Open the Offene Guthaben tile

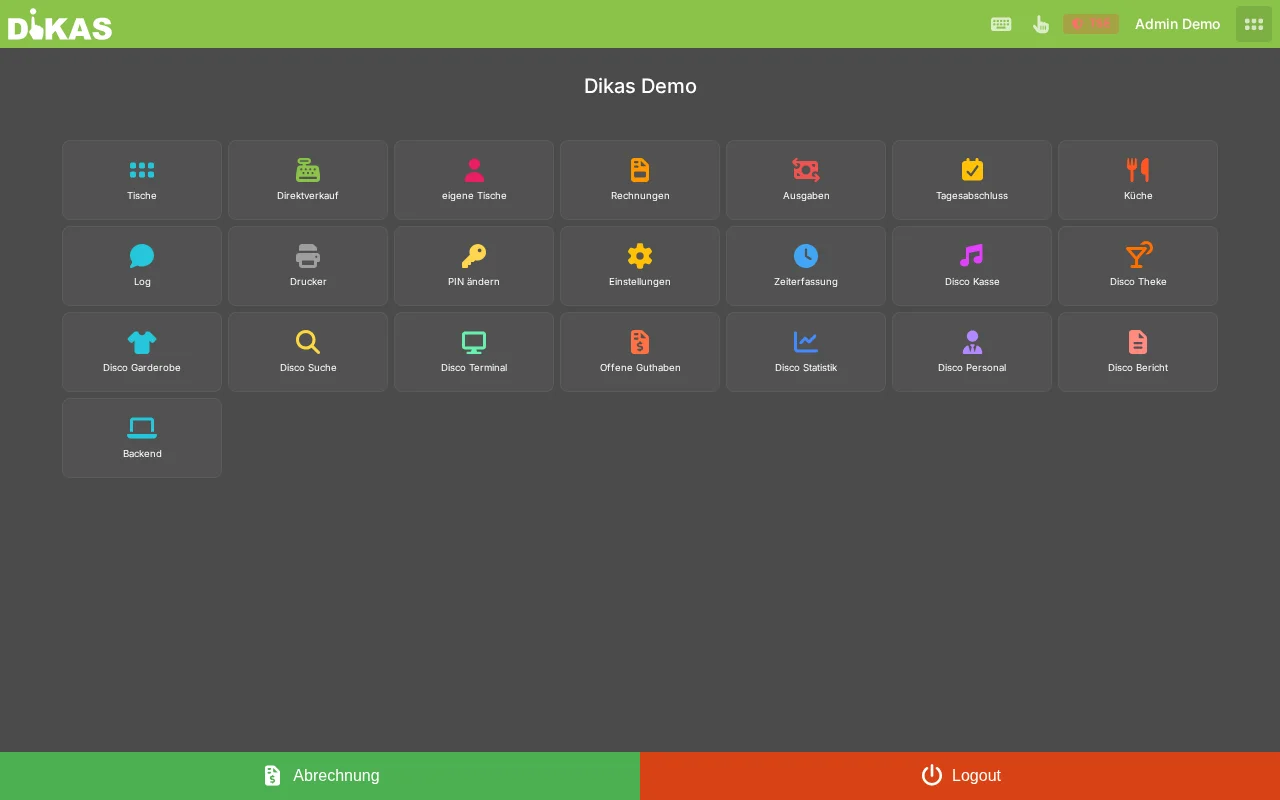[x=640, y=352]
